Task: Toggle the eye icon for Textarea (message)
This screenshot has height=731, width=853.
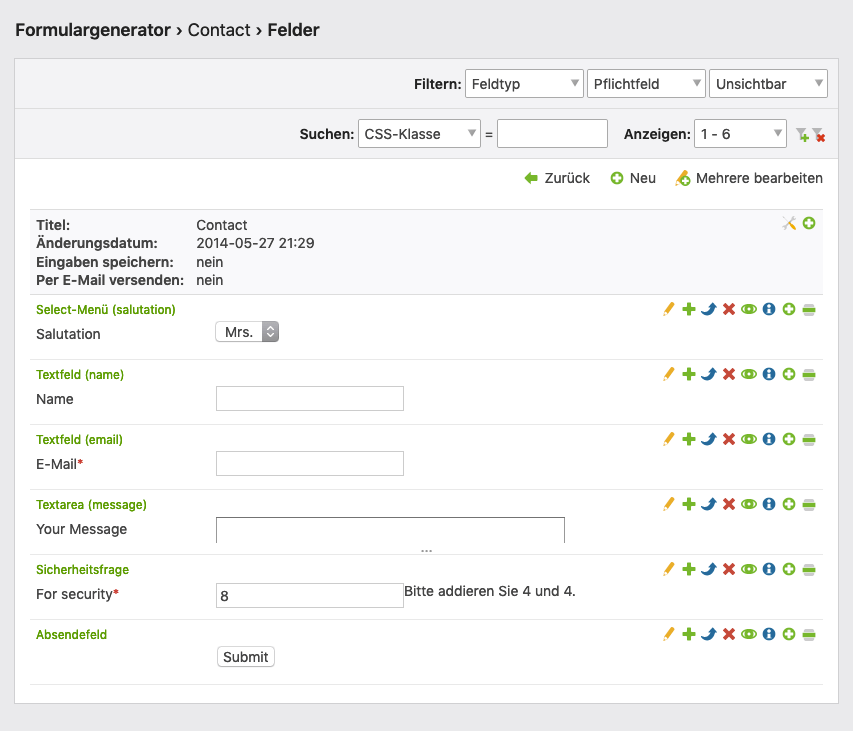Action: pos(749,504)
